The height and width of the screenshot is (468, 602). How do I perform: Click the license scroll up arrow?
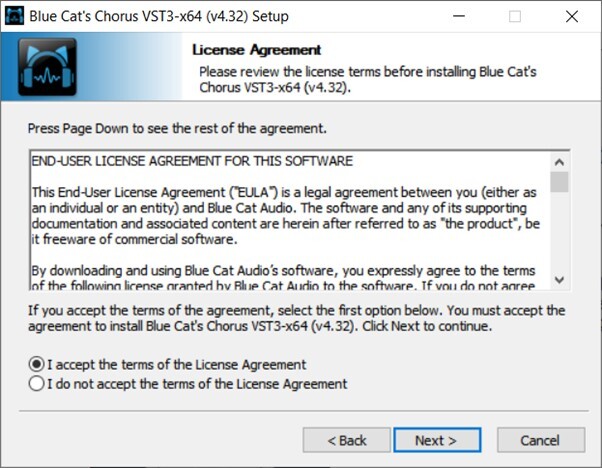tap(559, 161)
